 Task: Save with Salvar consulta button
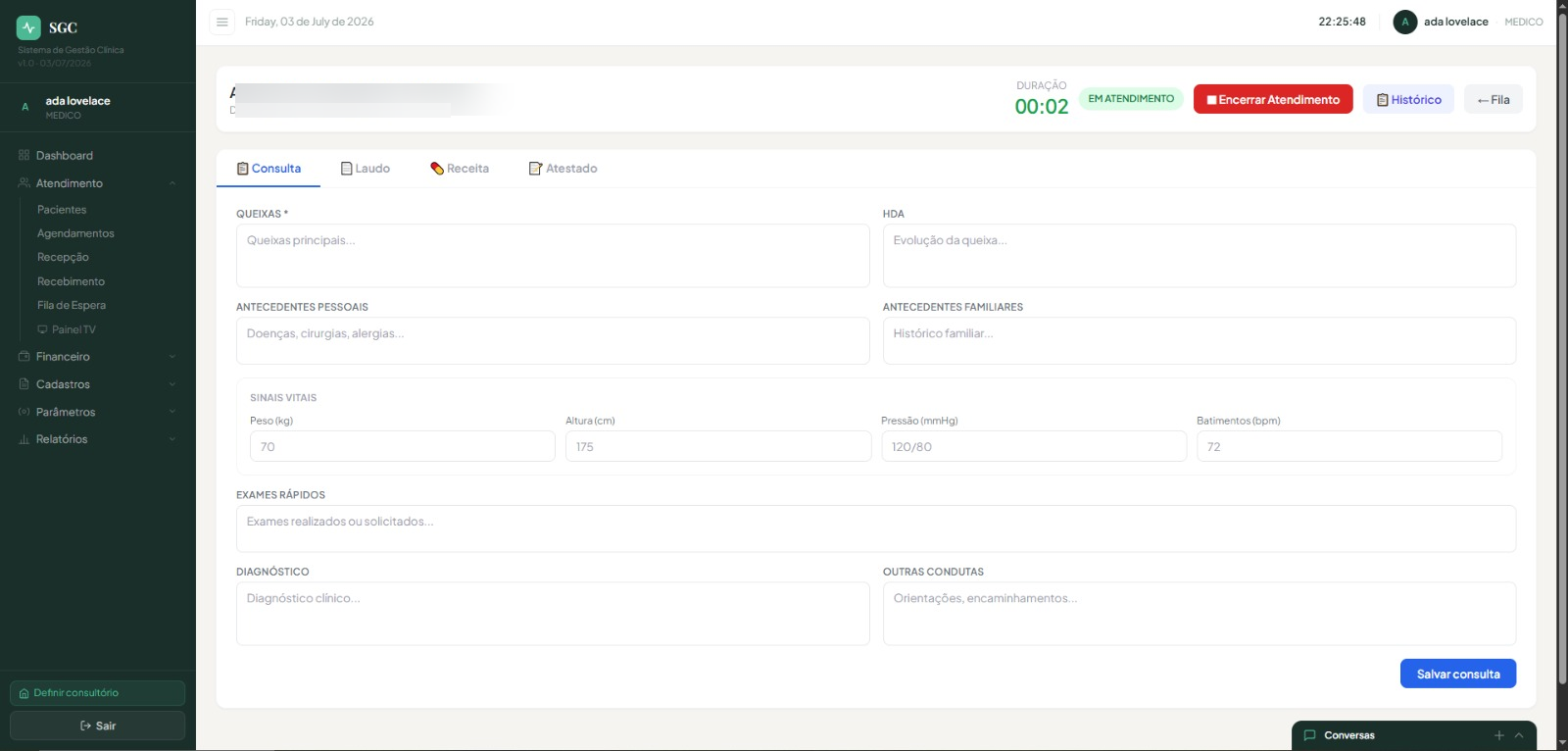[1458, 674]
